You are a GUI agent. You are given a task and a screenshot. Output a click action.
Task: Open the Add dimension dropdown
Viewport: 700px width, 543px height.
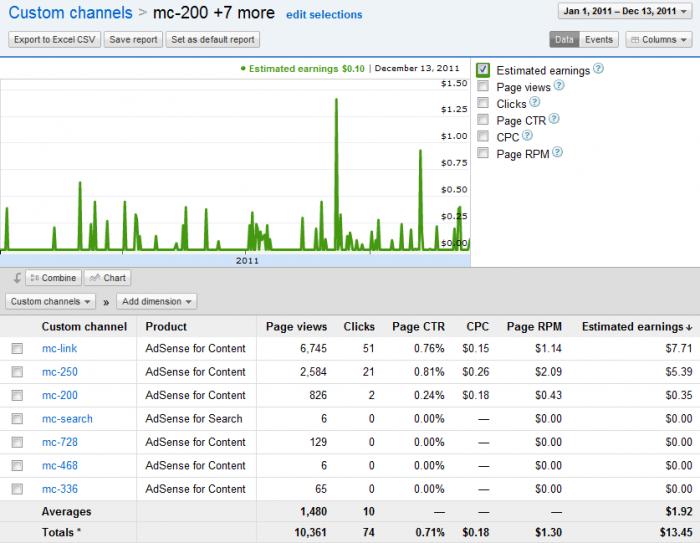click(157, 301)
